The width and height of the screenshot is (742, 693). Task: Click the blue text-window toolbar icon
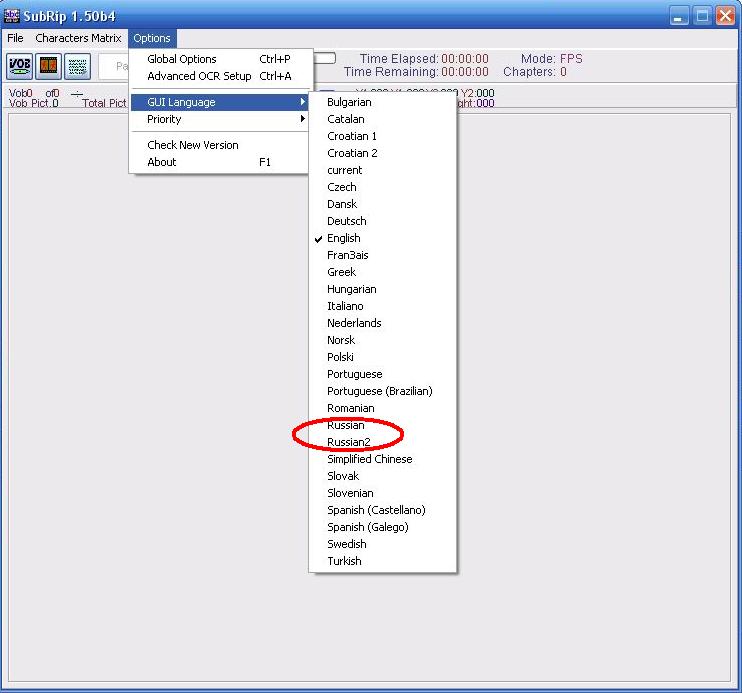coord(78,67)
